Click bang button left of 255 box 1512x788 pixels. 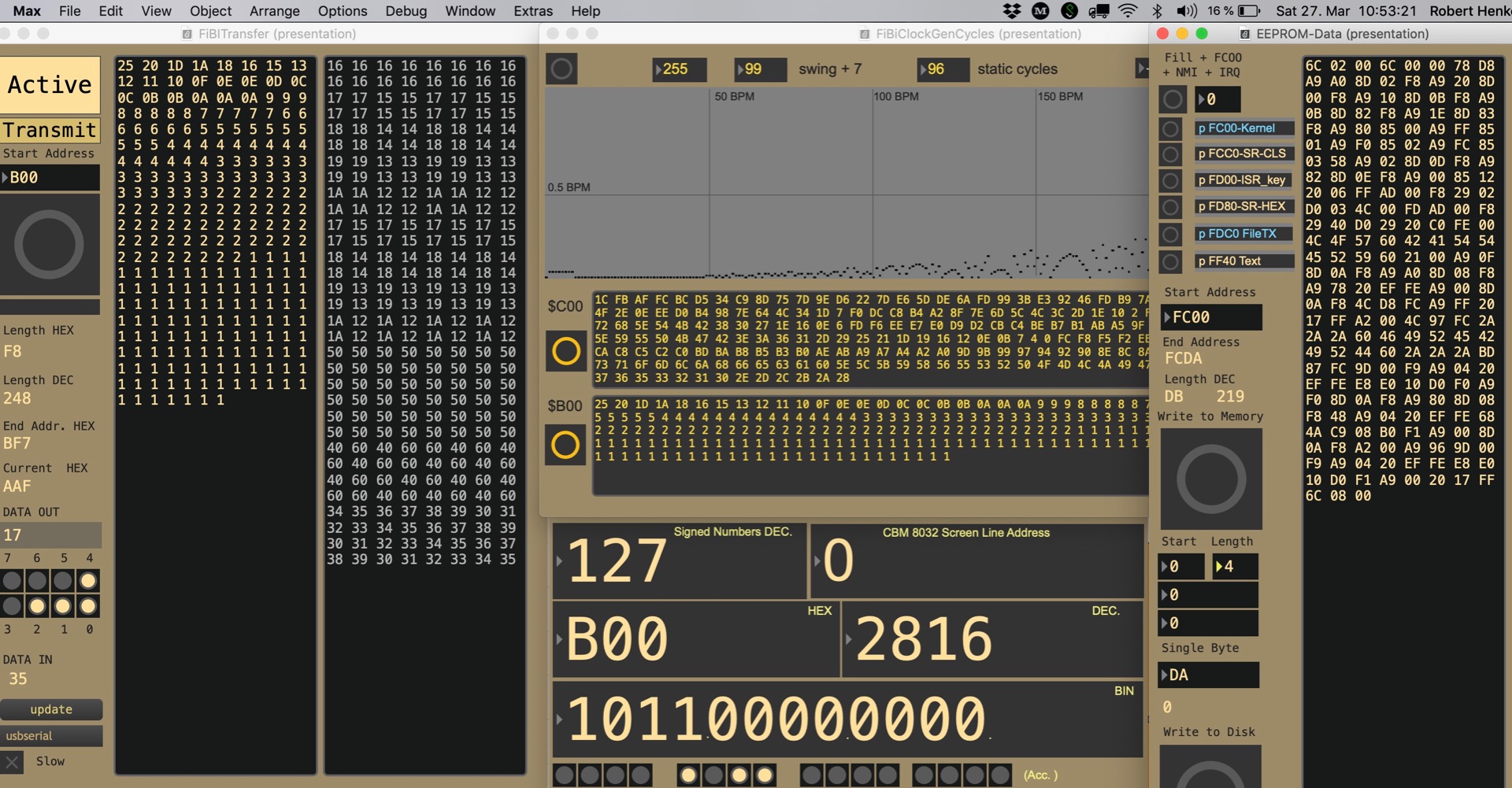[x=561, y=69]
